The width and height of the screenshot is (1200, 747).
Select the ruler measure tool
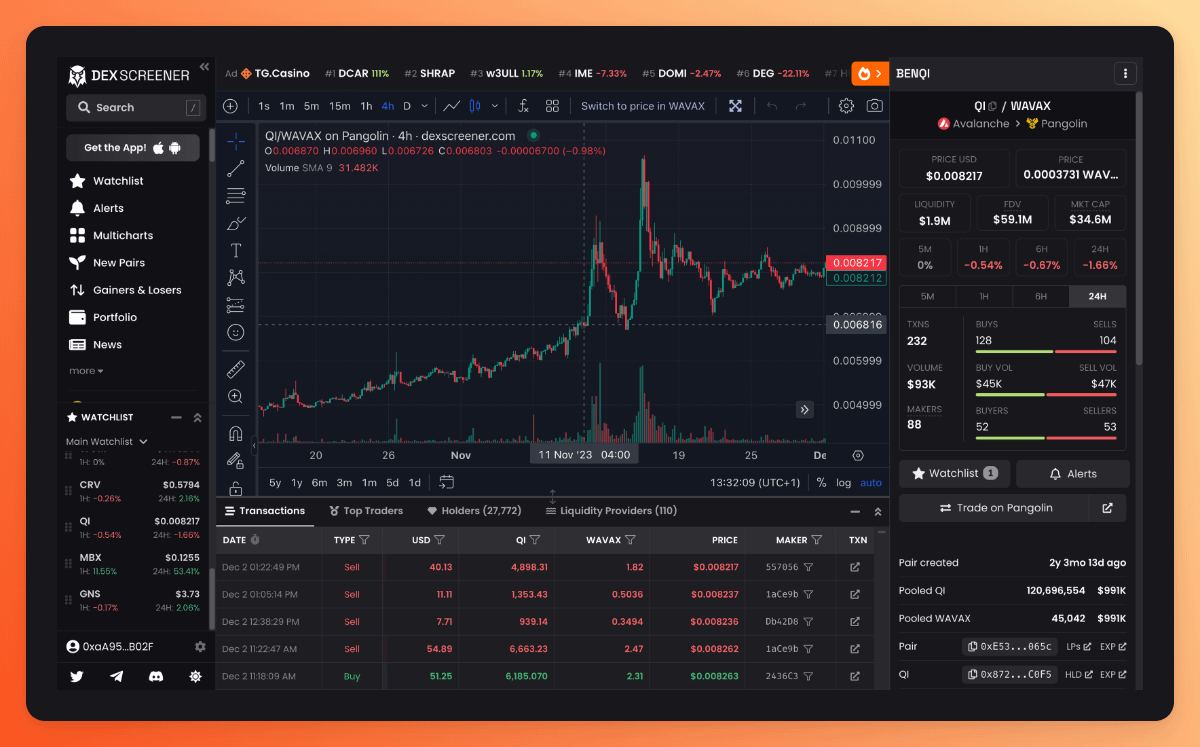[235, 369]
